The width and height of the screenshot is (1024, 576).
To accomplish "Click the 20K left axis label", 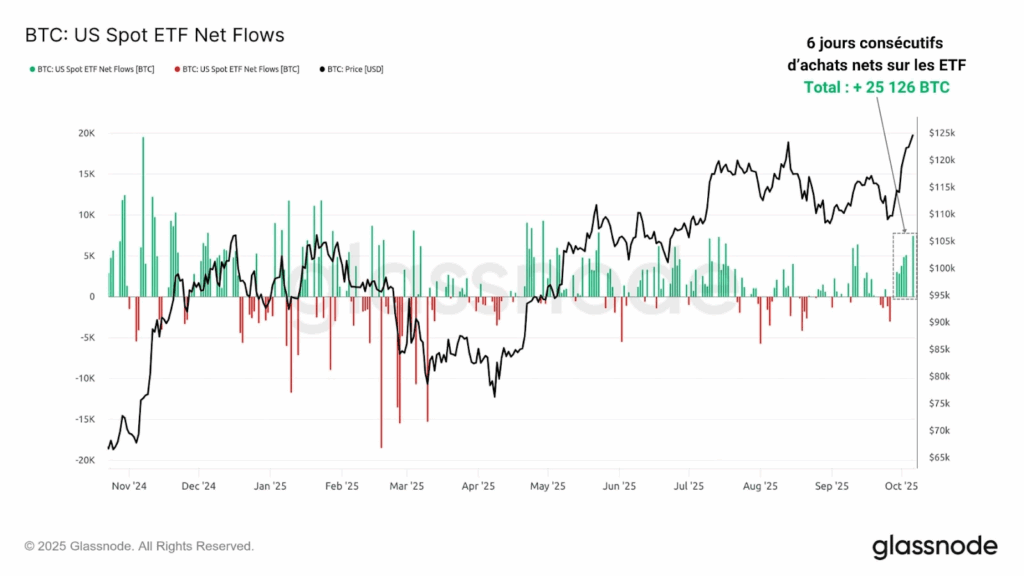I will pyautogui.click(x=87, y=133).
